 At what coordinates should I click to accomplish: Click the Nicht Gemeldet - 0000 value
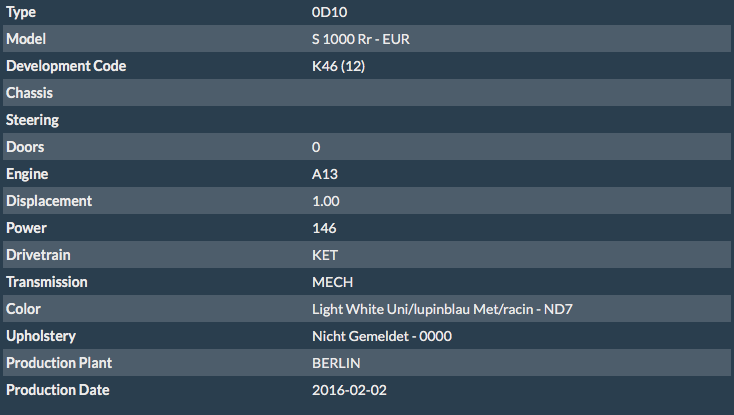(x=382, y=336)
